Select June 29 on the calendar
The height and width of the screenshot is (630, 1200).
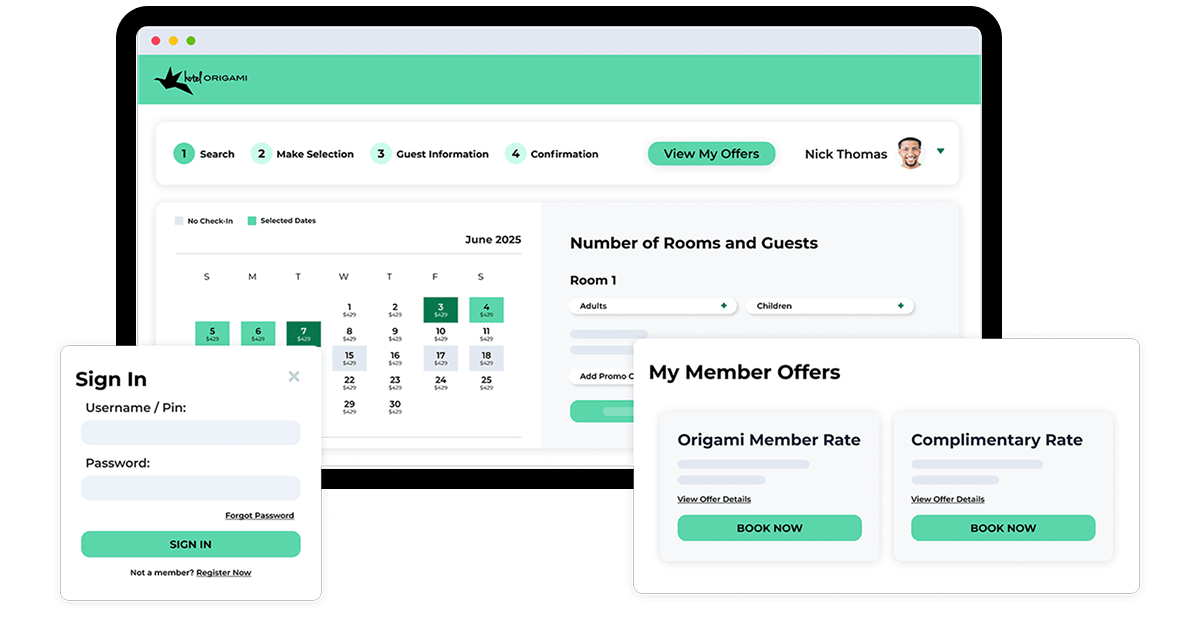349,407
